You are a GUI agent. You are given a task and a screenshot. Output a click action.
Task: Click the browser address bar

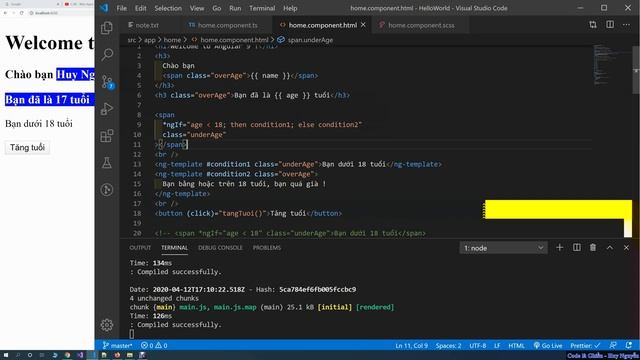coord(61,13)
